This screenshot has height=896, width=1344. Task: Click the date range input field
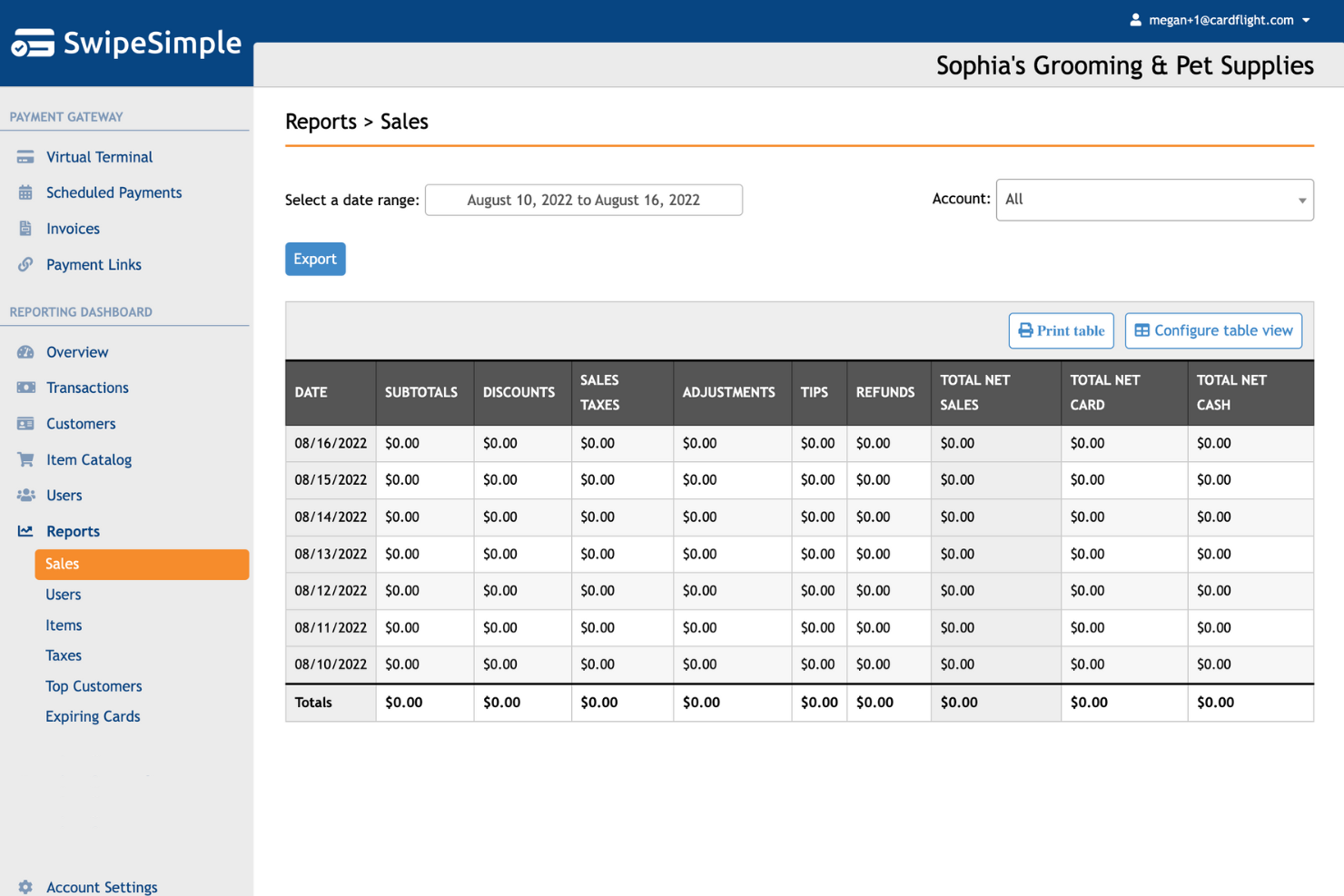[x=584, y=200]
